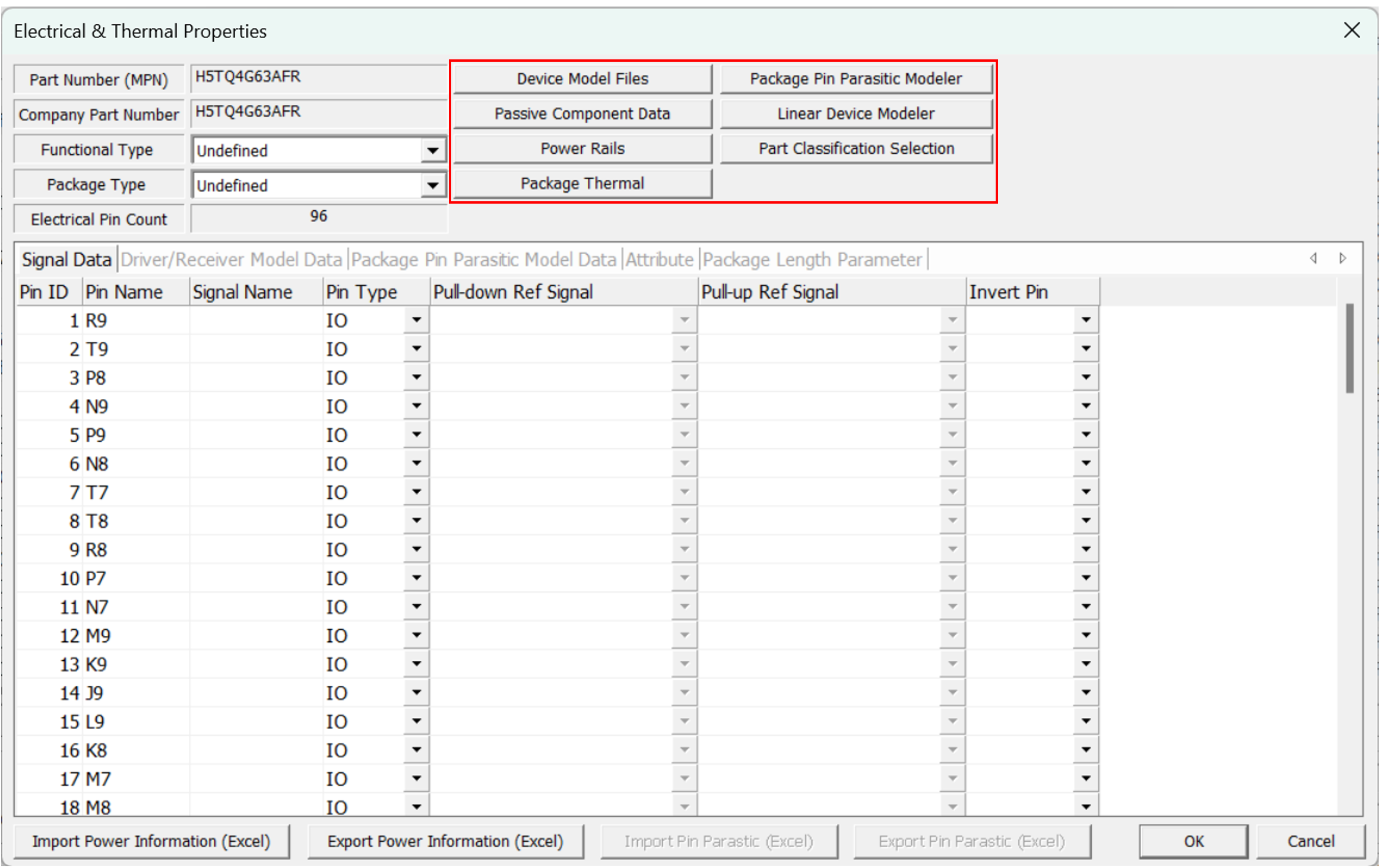Open the Power Rails settings

(582, 148)
